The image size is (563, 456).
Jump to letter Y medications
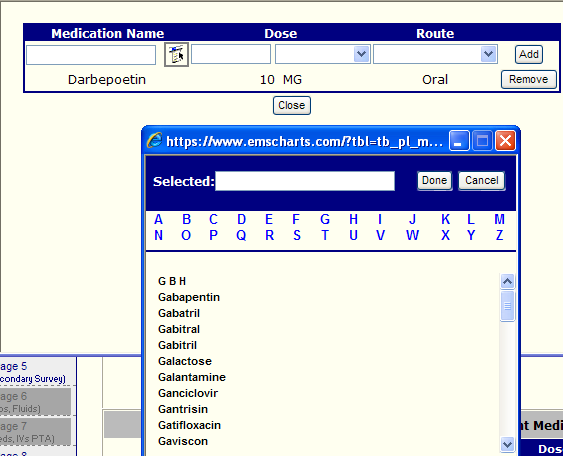click(471, 236)
